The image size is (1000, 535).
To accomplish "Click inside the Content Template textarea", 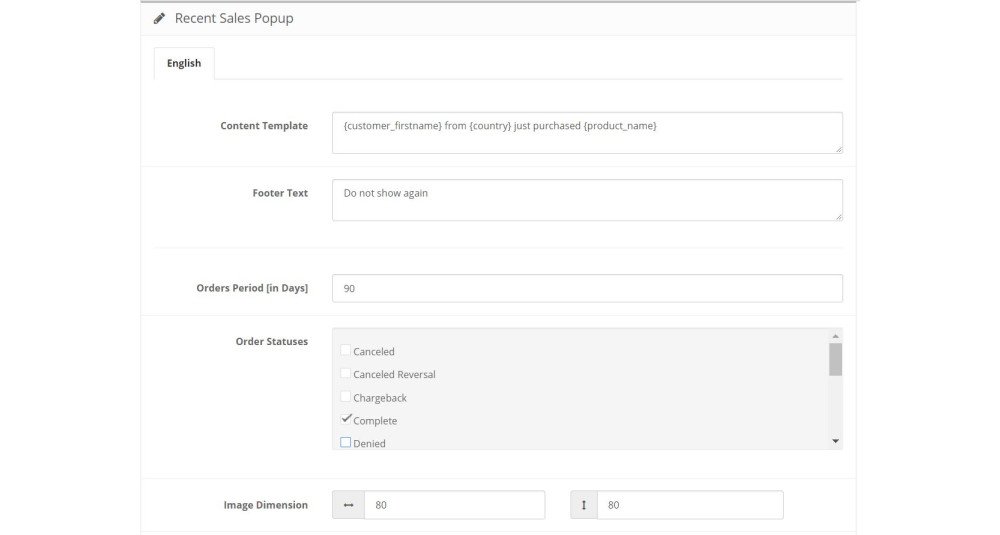I will pos(587,133).
